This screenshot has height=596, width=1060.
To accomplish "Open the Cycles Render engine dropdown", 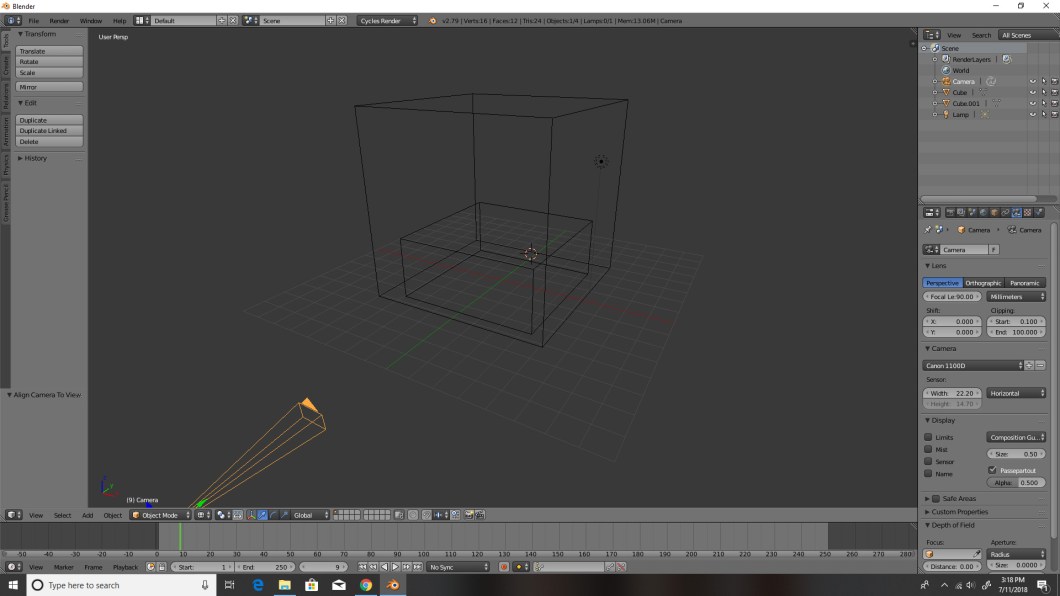I will 385,19.
